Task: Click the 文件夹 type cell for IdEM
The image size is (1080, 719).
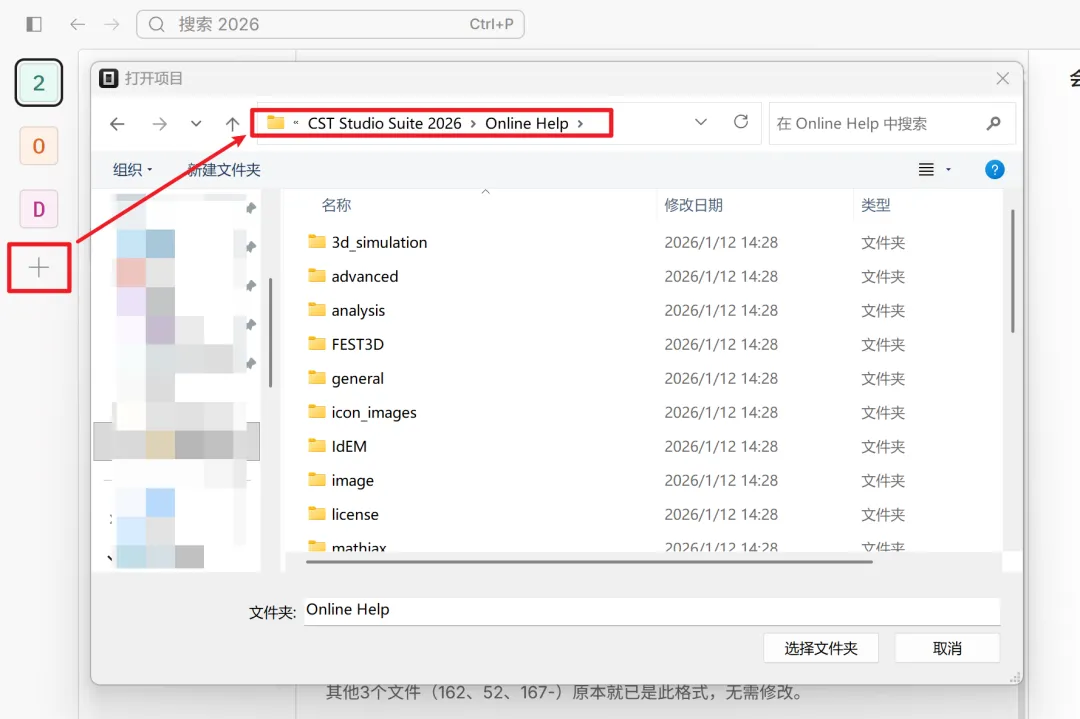Action: click(882, 446)
